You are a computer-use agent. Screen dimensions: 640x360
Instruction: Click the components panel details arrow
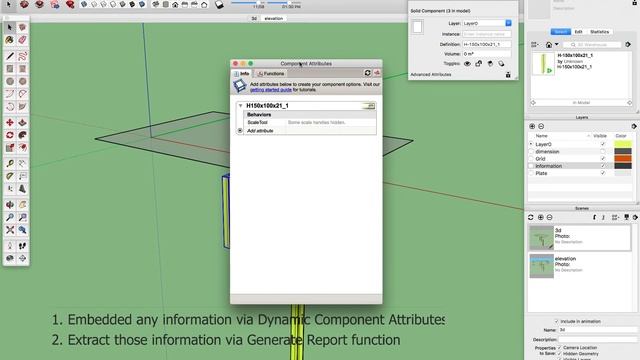[x=628, y=44]
